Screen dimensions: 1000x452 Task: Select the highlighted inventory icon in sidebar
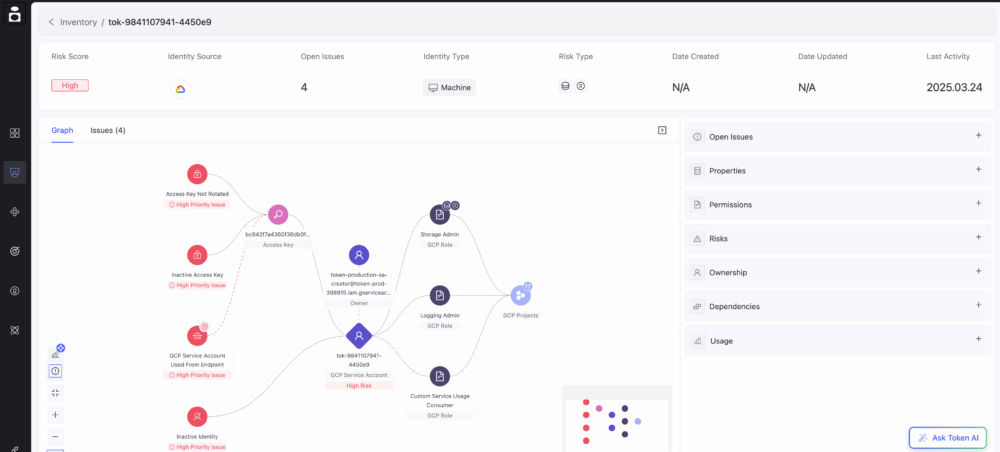pos(15,172)
